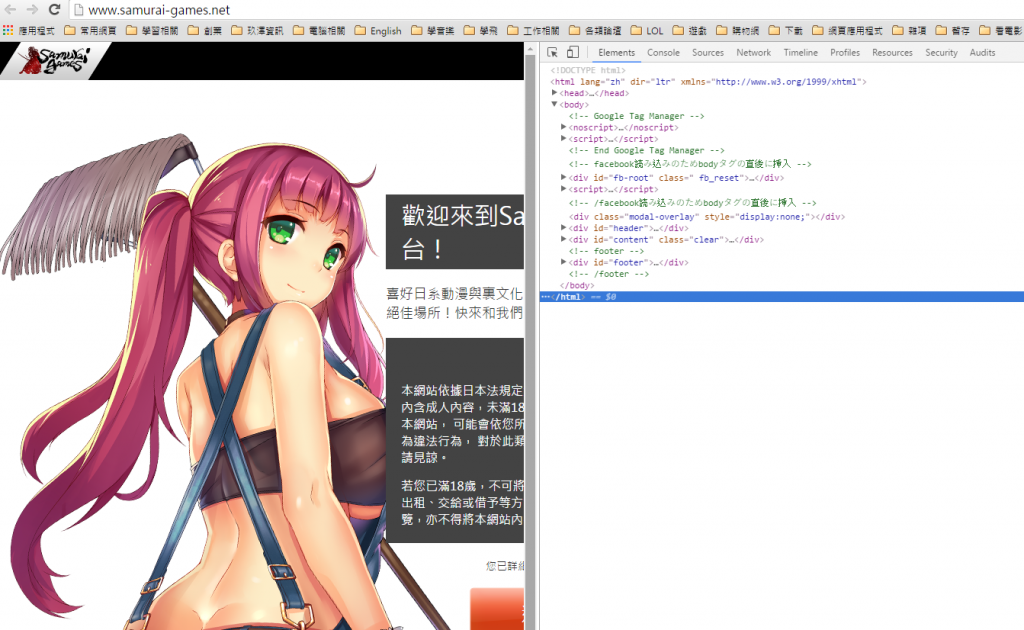Expand the div id header node
This screenshot has height=630, width=1024.
click(x=564, y=228)
